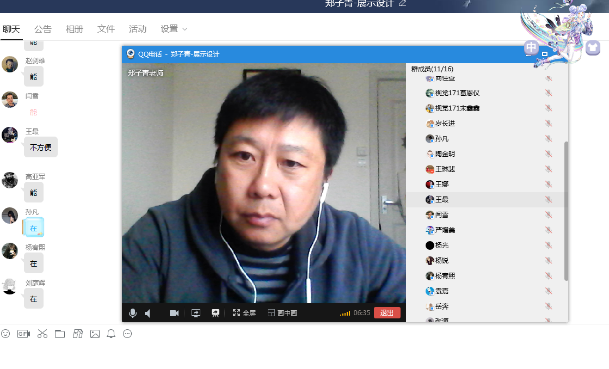This screenshot has width=609, height=369.
Task: Turn off the camera in call toolbar
Action: point(174,313)
